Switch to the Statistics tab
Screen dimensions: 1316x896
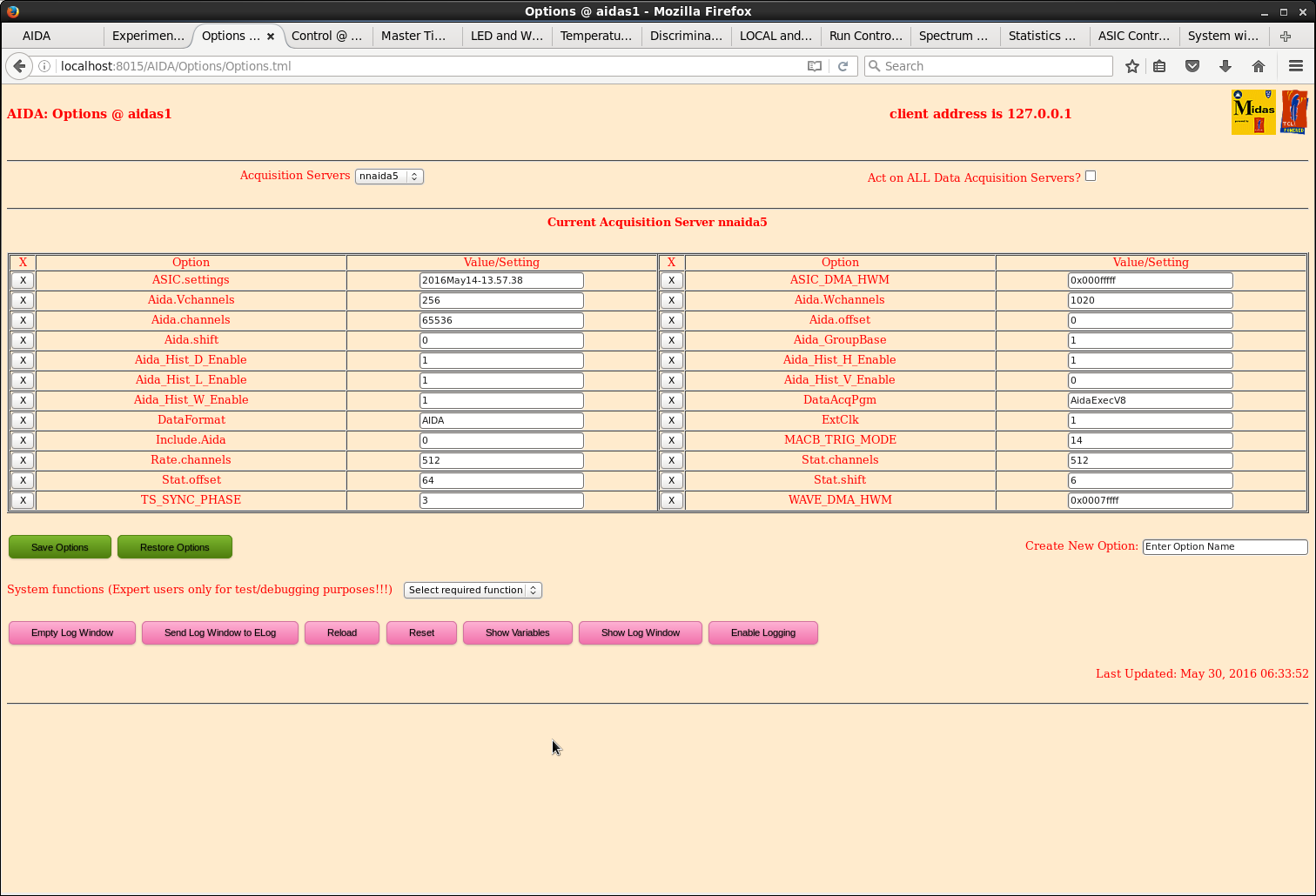coord(1042,36)
